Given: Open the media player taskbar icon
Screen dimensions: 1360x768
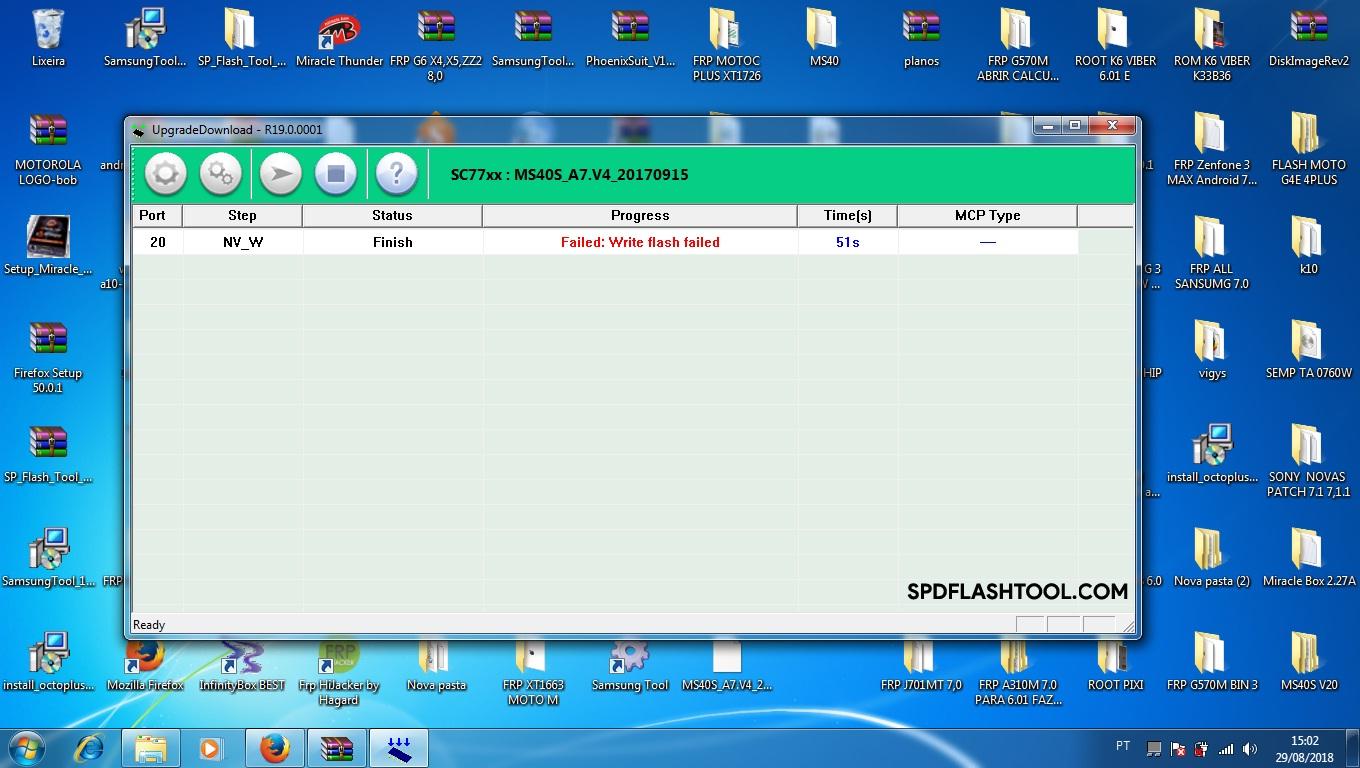Looking at the screenshot, I should pyautogui.click(x=211, y=748).
